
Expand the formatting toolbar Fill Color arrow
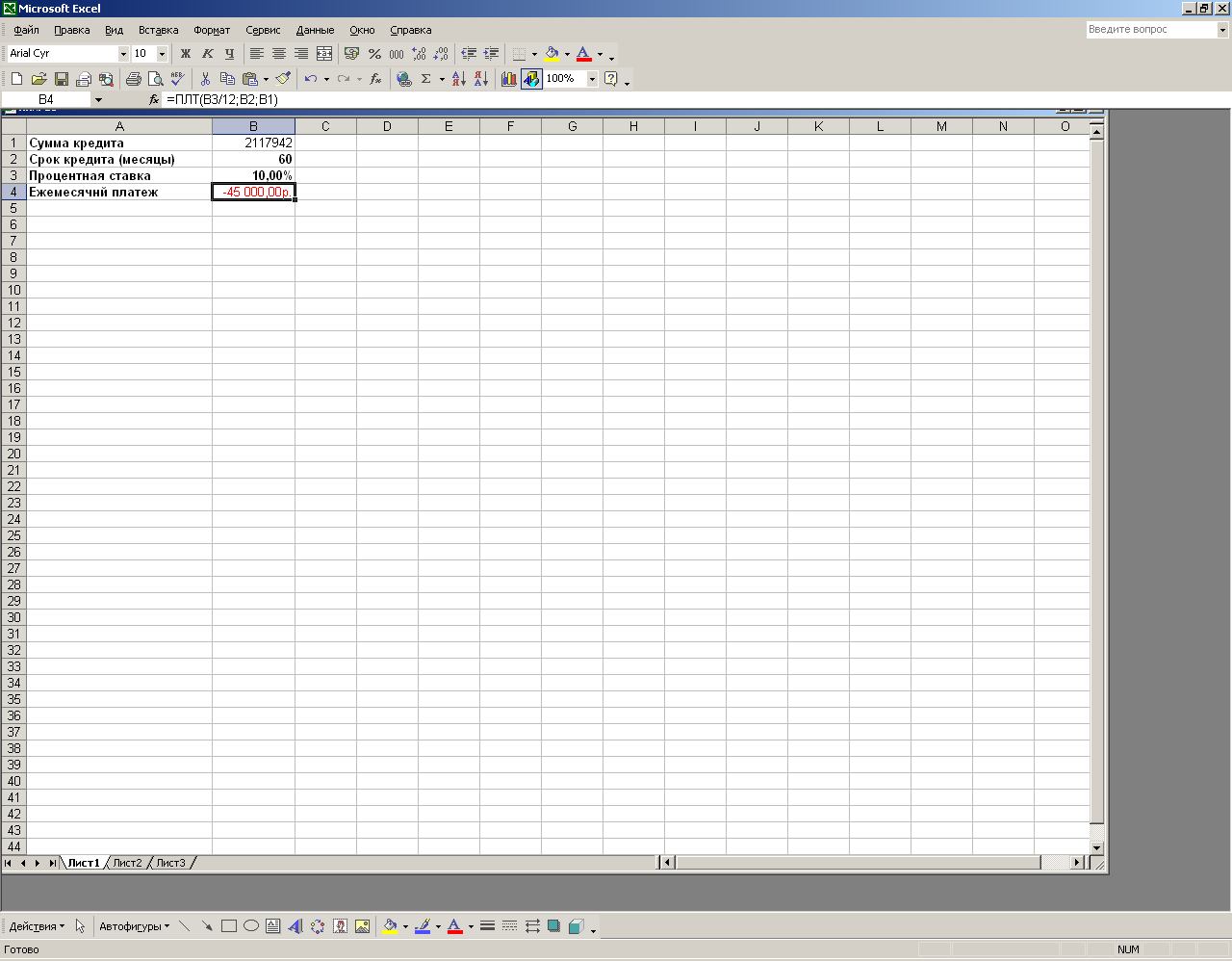(567, 54)
